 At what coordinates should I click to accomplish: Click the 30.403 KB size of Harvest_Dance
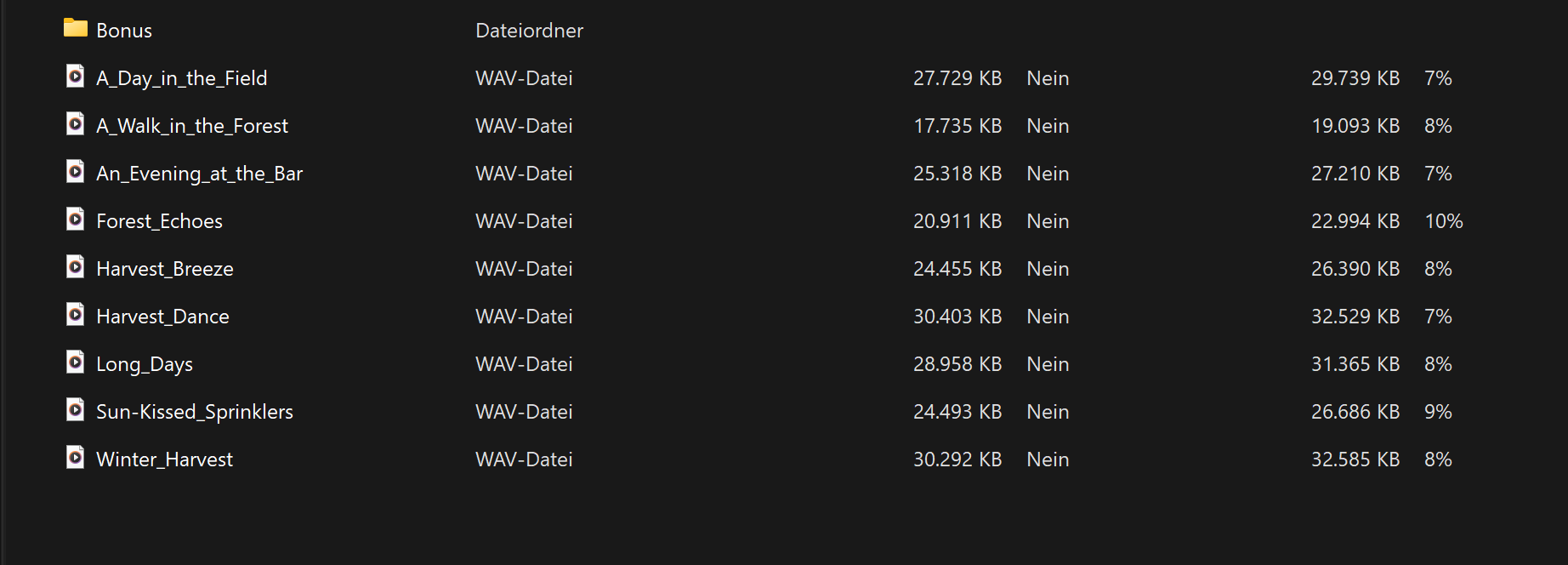coord(957,317)
